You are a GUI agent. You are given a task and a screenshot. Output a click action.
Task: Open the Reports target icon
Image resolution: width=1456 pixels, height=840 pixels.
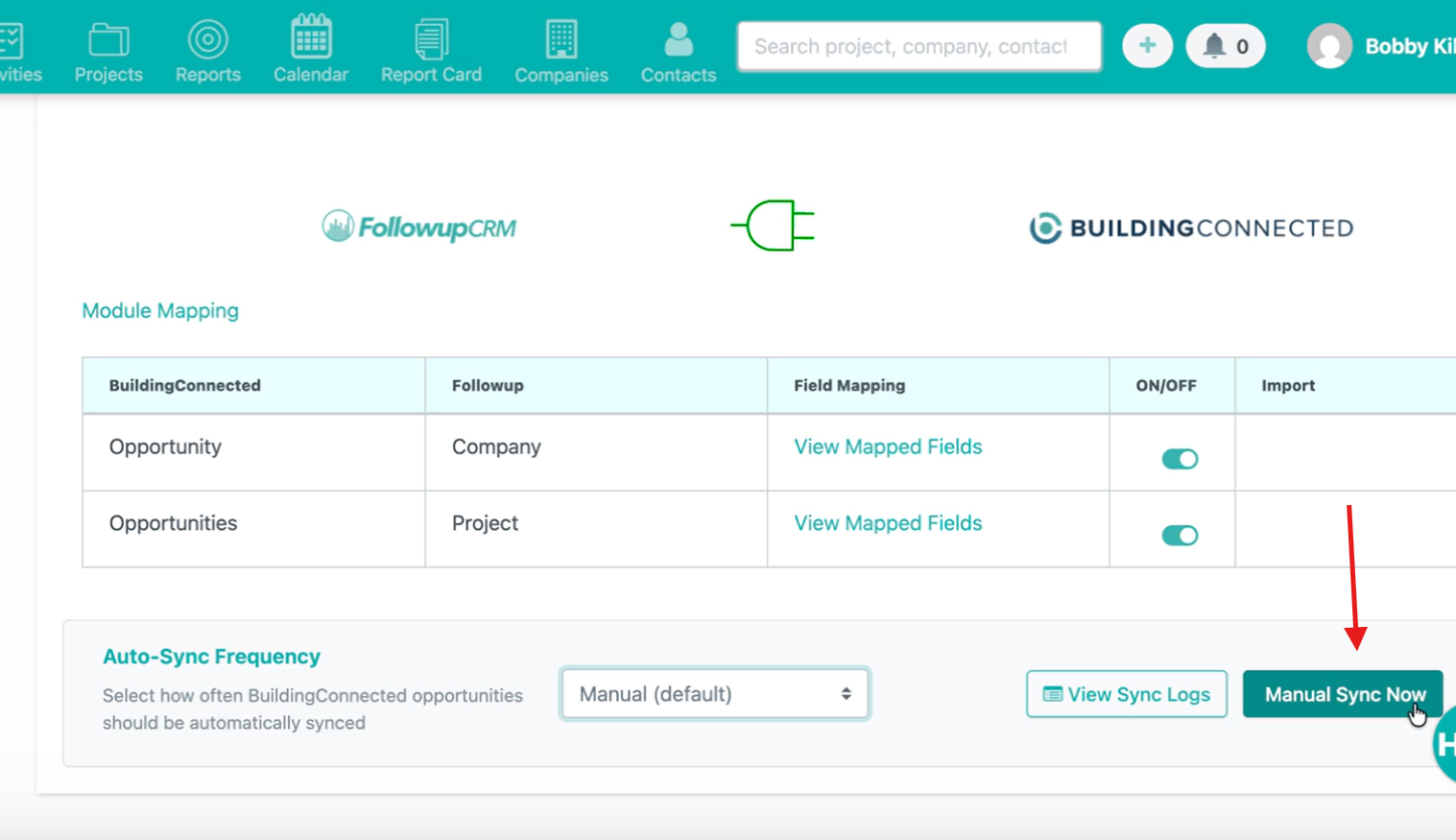coord(207,40)
